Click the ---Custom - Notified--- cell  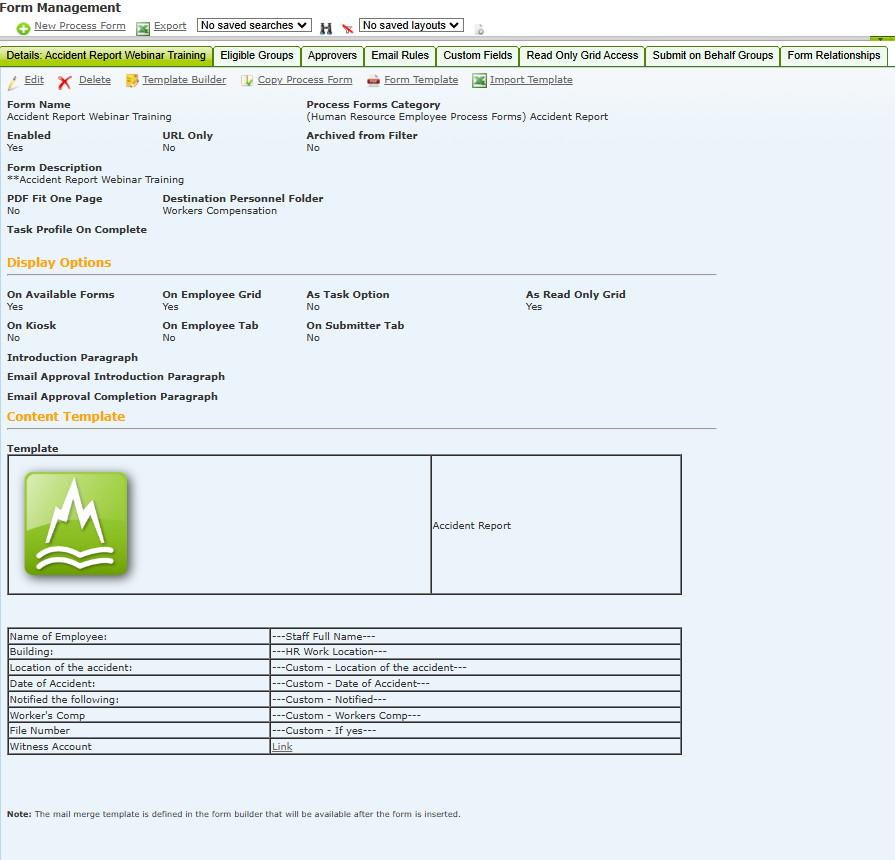click(475, 700)
